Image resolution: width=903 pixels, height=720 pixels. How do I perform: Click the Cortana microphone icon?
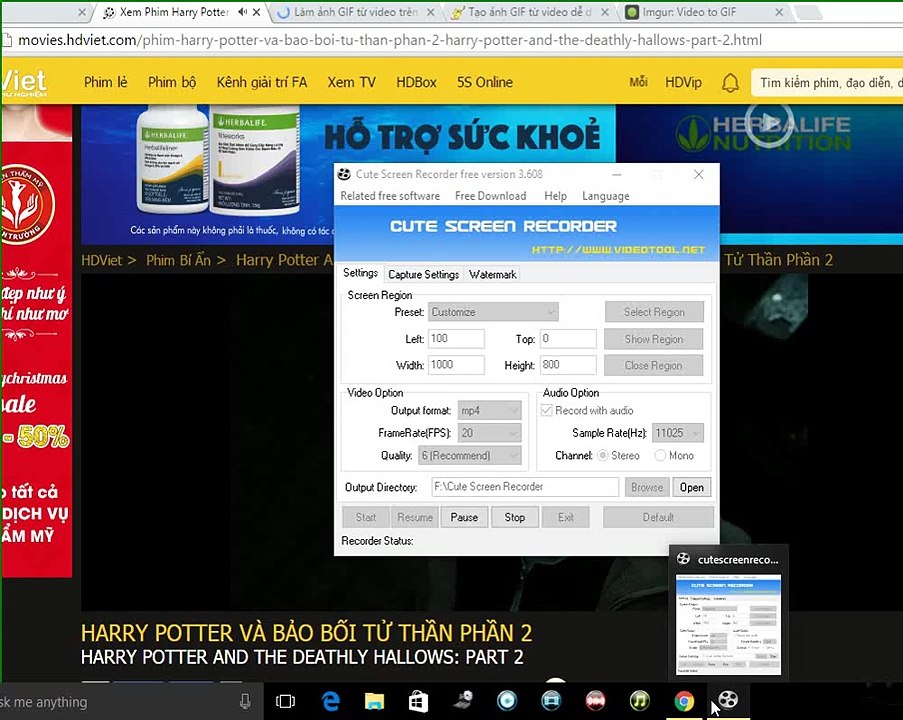click(245, 701)
